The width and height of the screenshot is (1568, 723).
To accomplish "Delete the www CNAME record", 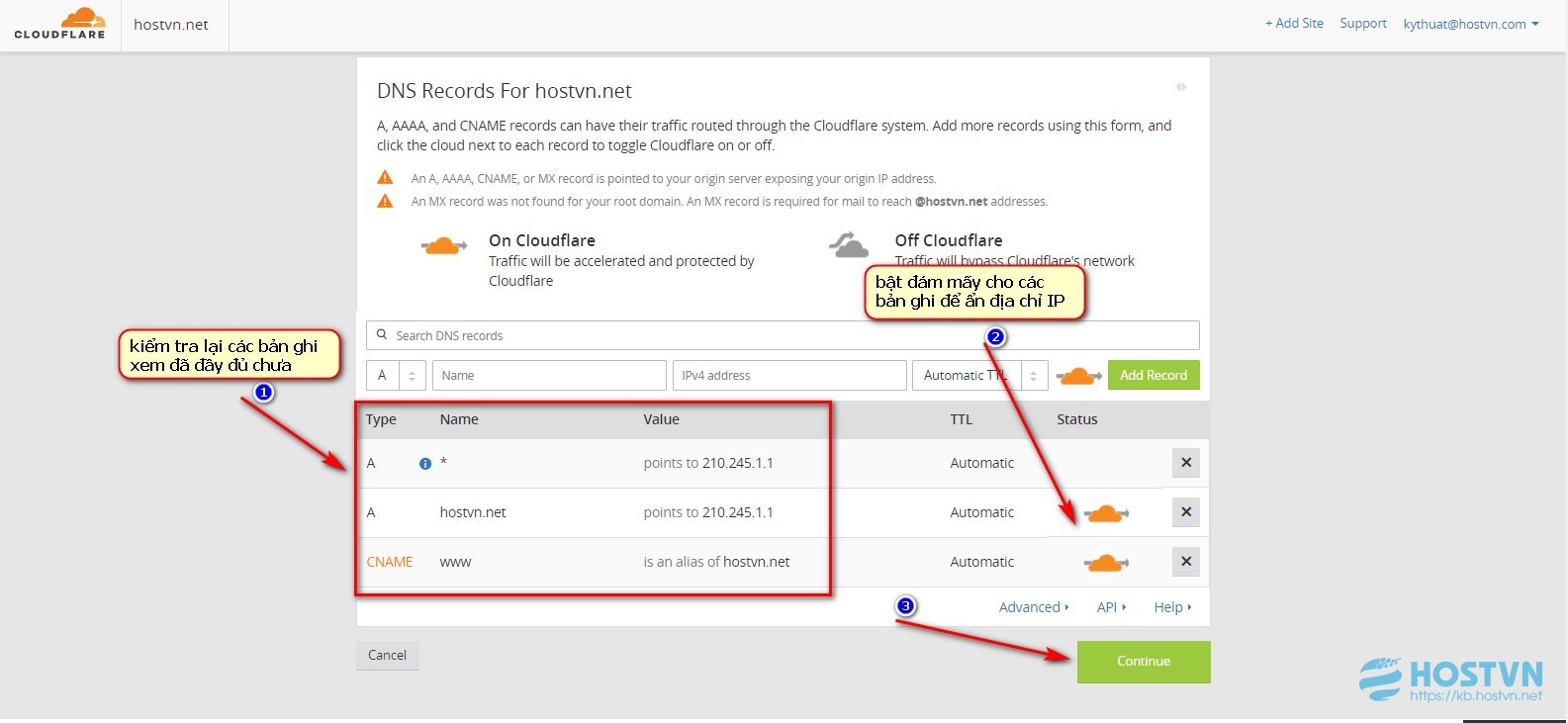I will [1185, 562].
